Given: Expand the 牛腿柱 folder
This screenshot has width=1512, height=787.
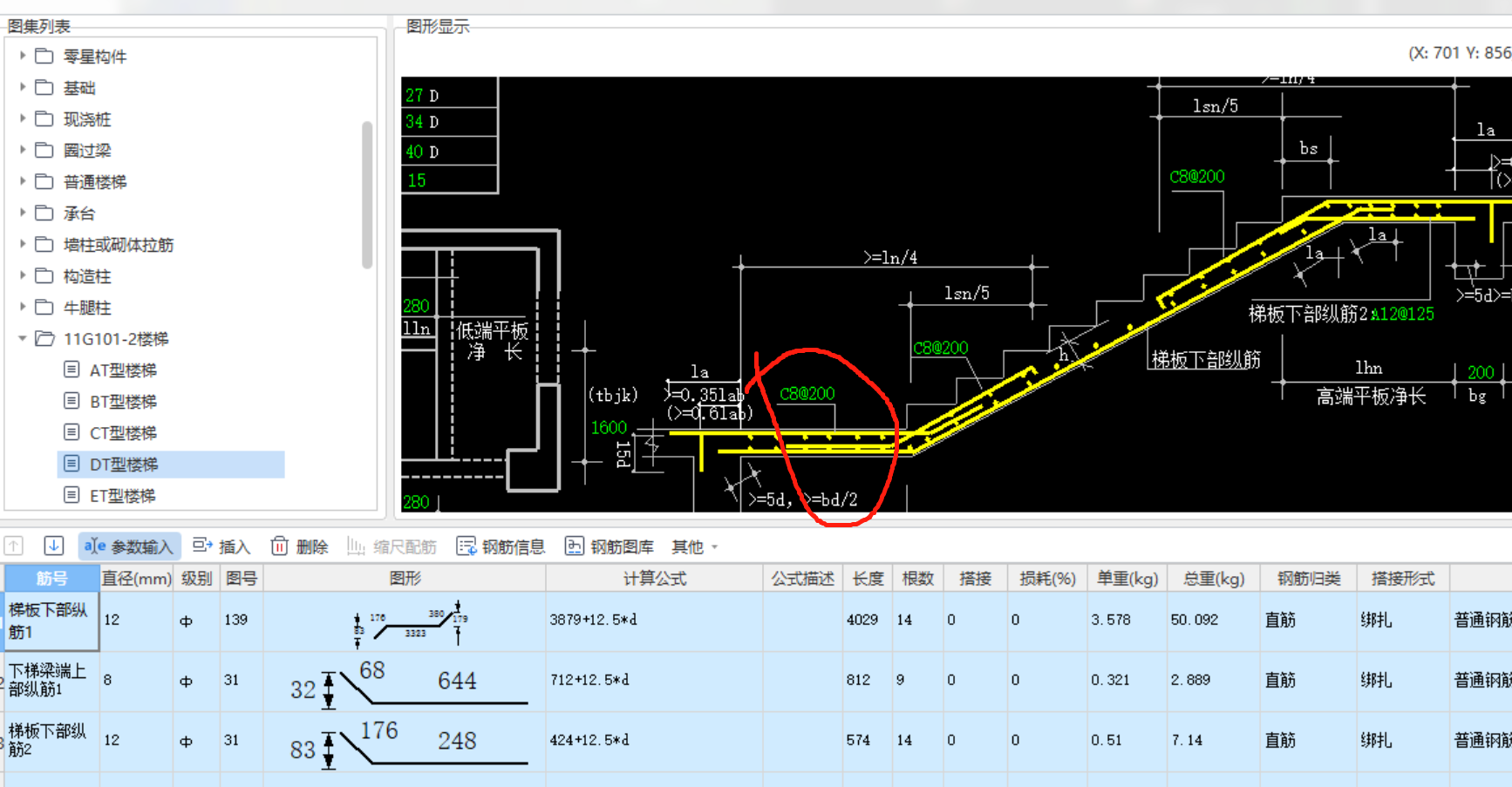Looking at the screenshot, I should (x=23, y=307).
